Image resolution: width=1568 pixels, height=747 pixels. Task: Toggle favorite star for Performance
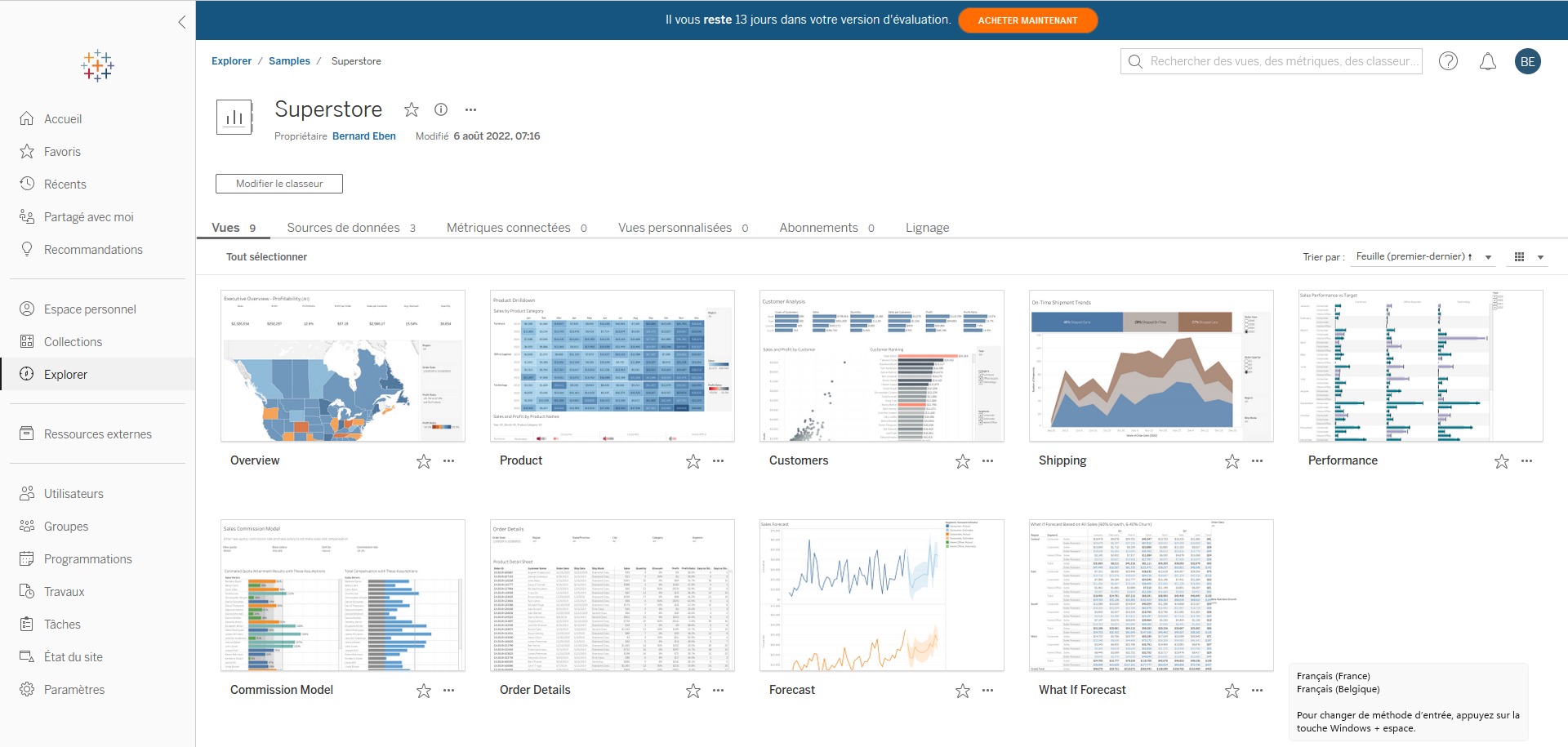click(x=1502, y=461)
